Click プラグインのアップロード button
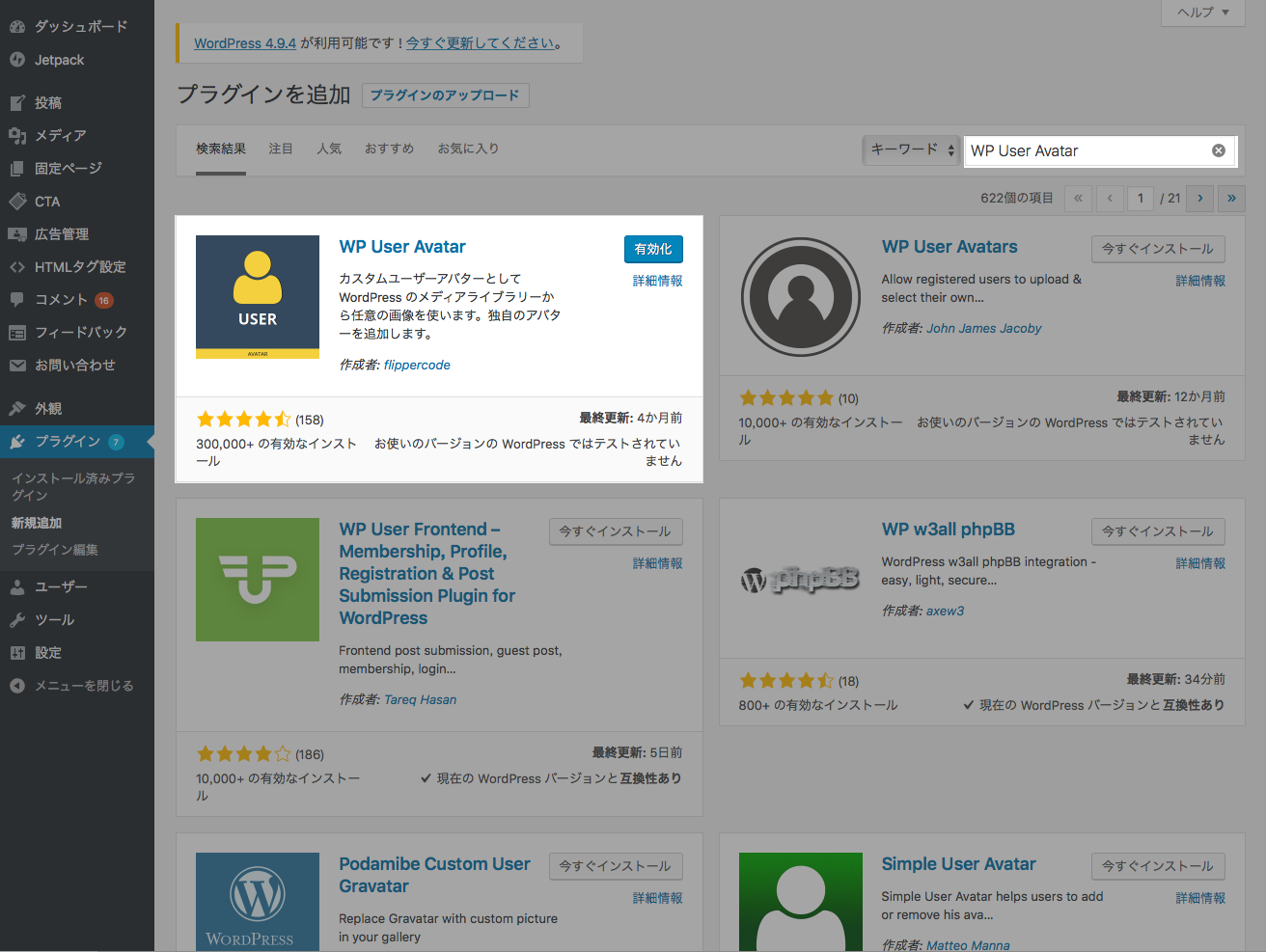Screen dimensions: 1266x952 445,95
